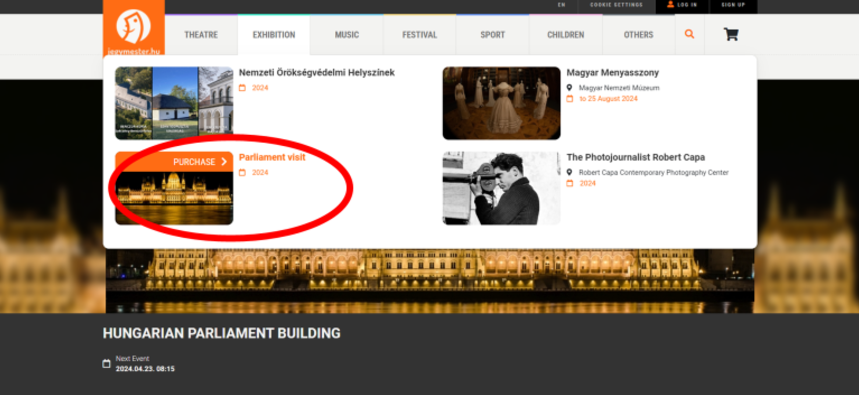This screenshot has height=395, width=859.
Task: Click calendar icon beside 'to 25 August 2024'
Action: 570,99
